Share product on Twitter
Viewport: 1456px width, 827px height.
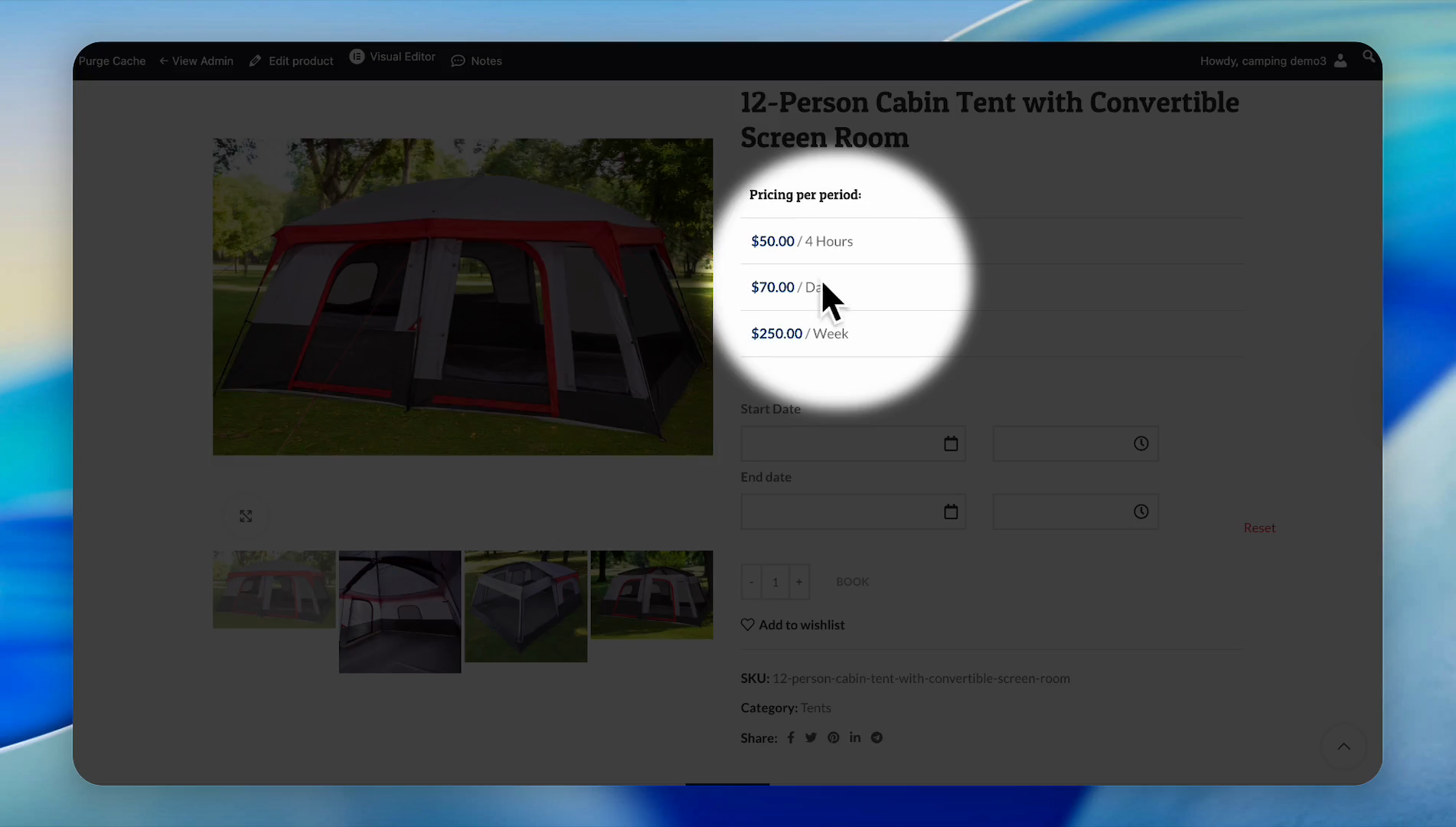tap(811, 737)
